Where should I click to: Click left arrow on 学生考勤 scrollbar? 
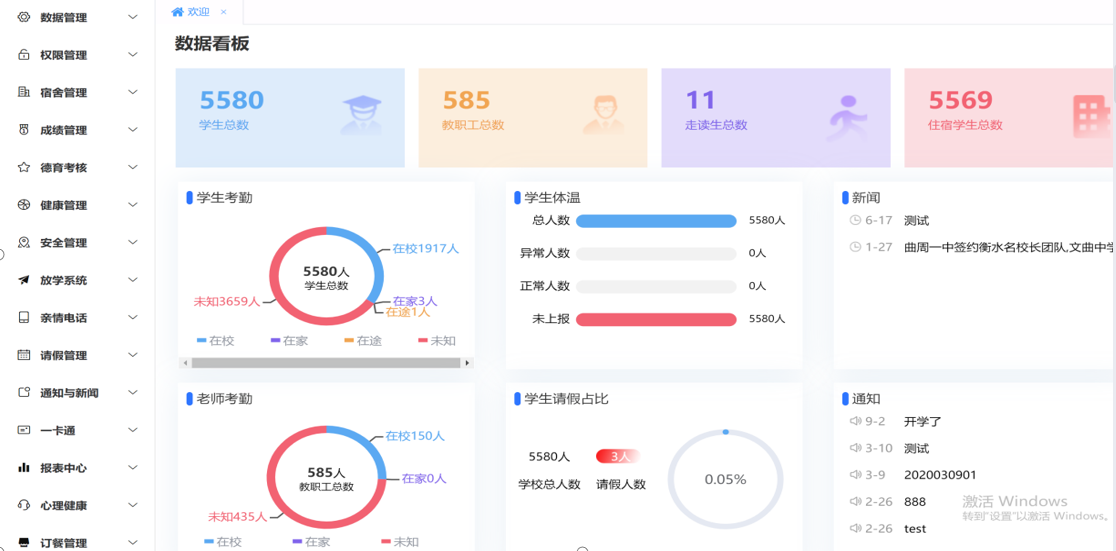(185, 363)
